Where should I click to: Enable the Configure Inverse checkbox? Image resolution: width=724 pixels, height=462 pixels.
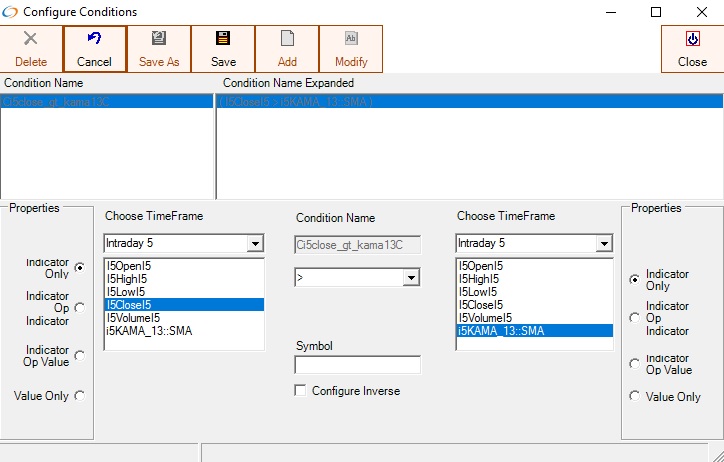point(301,391)
